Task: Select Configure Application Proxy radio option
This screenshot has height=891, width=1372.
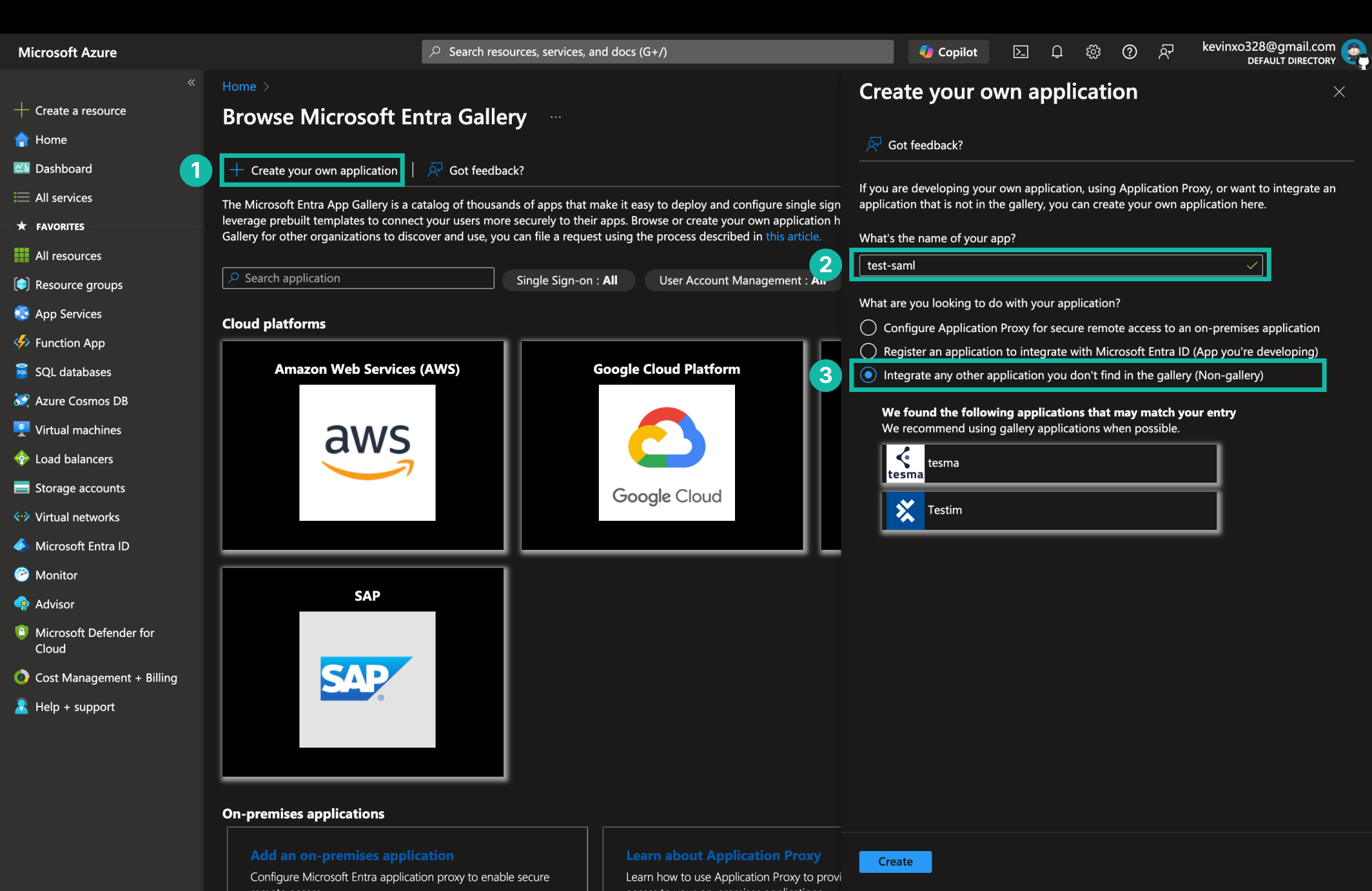Action: [x=868, y=328]
